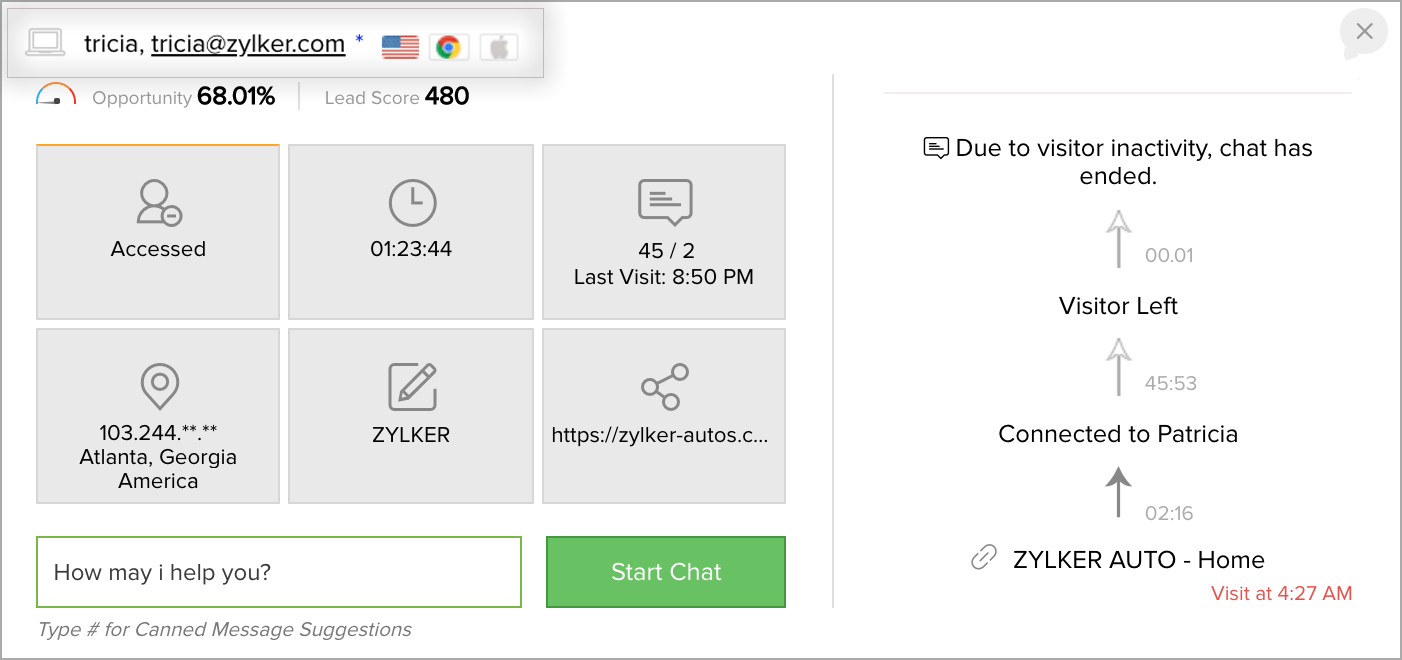Screen dimensions: 1402x660
Task: Click the Apple OS icon
Action: (x=498, y=46)
